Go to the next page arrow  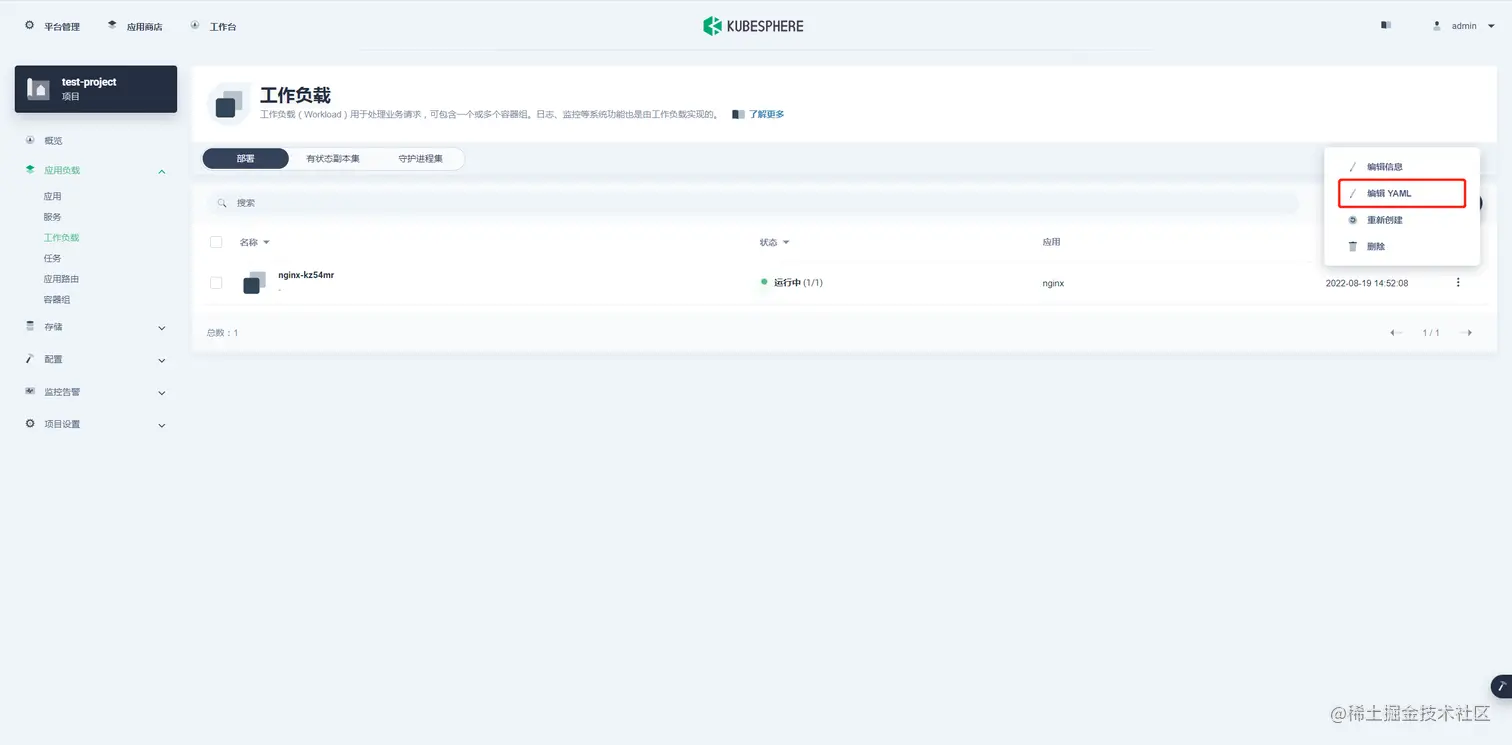click(x=1466, y=333)
